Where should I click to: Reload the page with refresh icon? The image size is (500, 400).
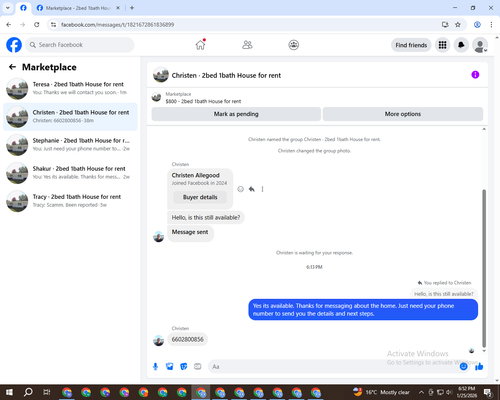(37, 25)
